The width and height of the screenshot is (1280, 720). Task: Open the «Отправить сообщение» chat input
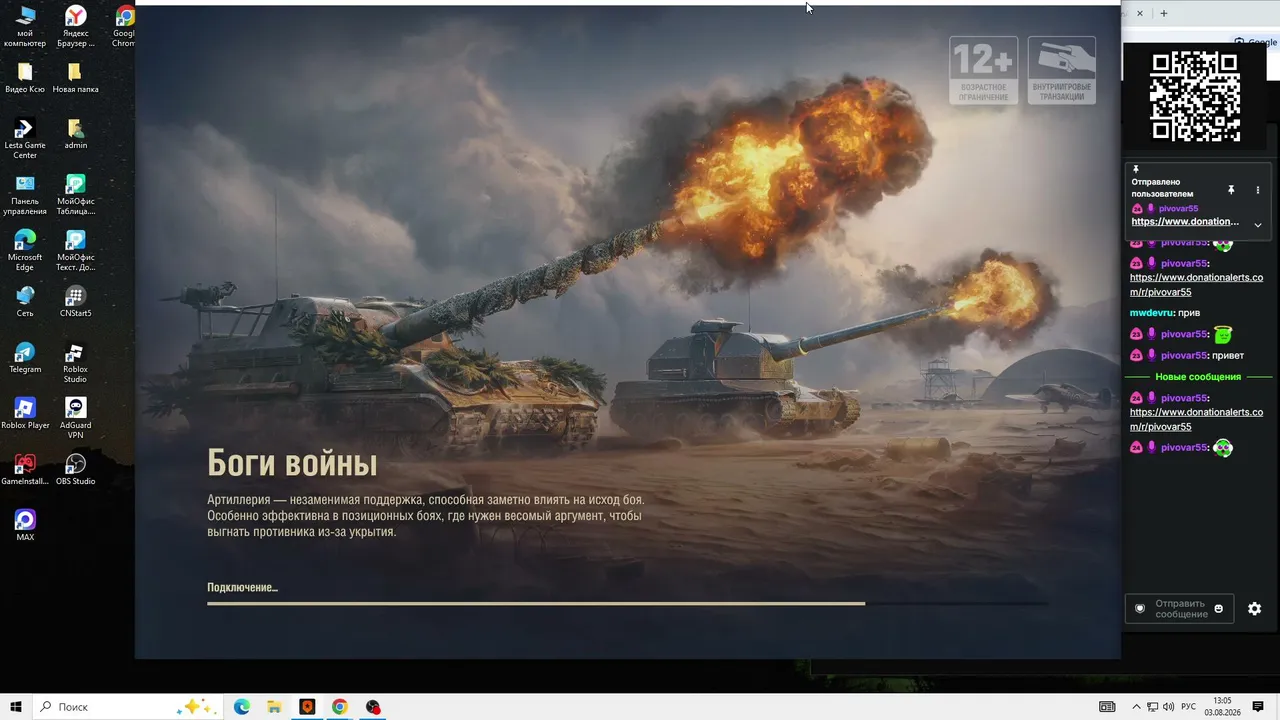coord(1180,608)
